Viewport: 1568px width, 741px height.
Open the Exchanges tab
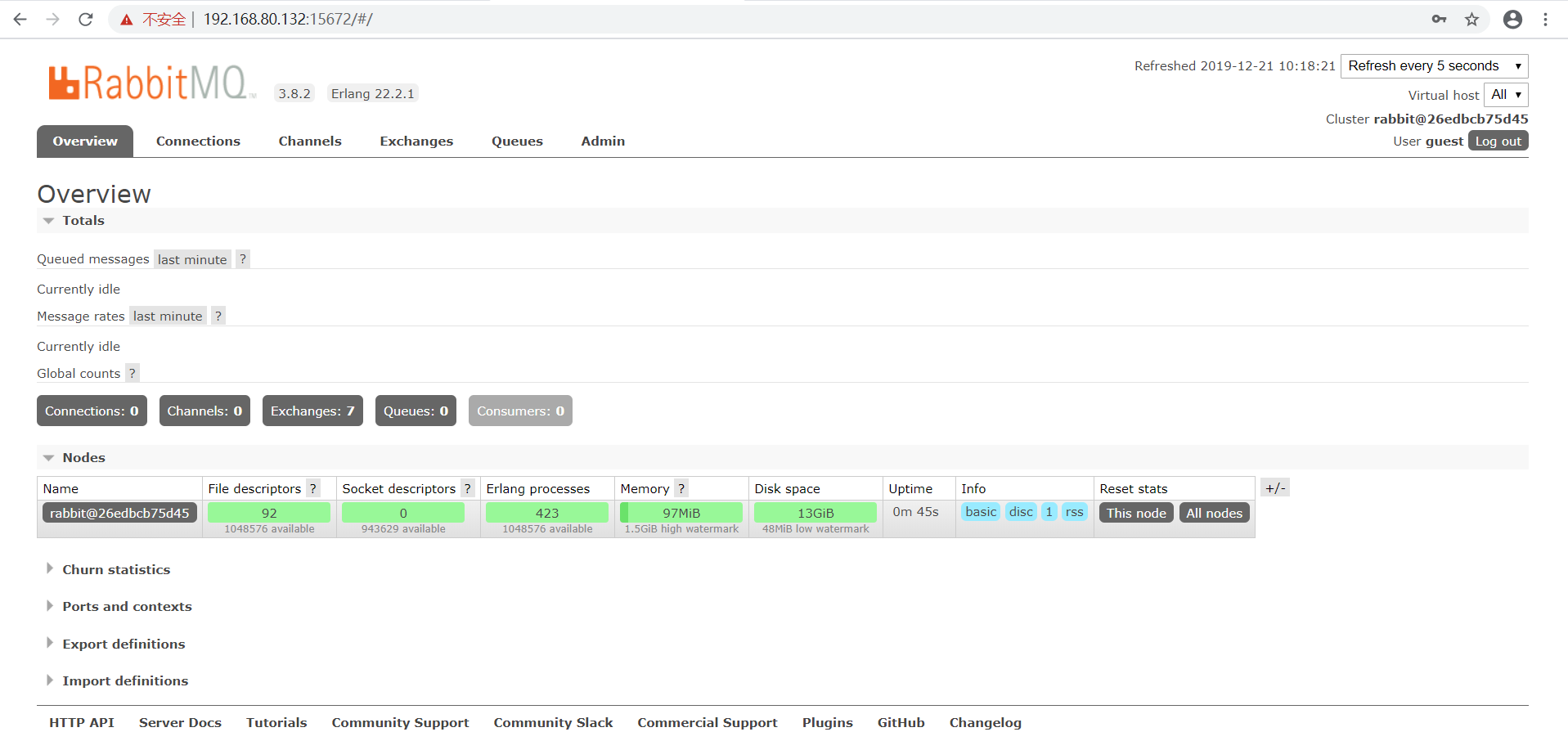point(416,141)
